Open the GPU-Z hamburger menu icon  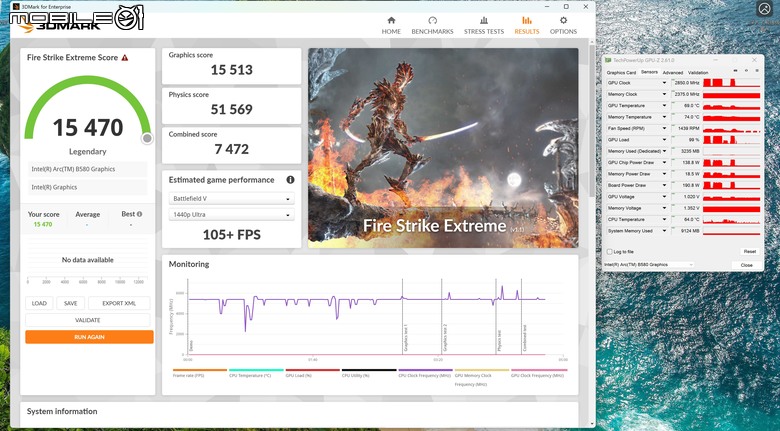757,71
